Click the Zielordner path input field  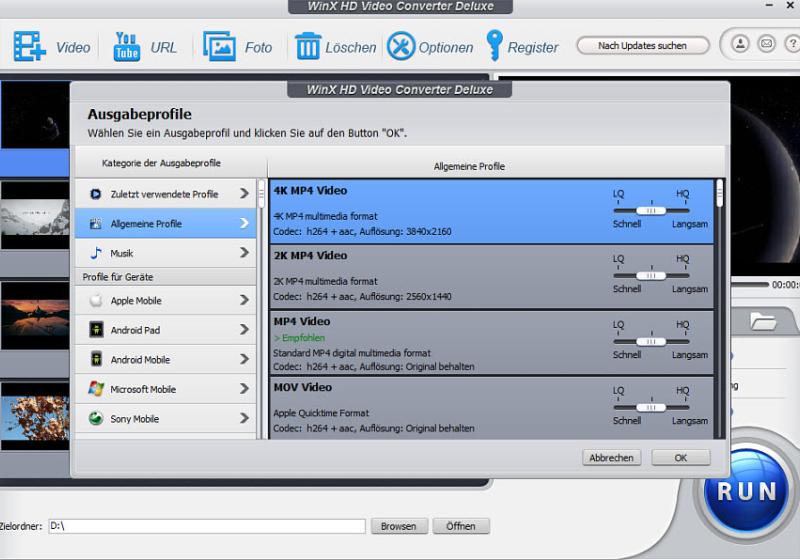207,526
